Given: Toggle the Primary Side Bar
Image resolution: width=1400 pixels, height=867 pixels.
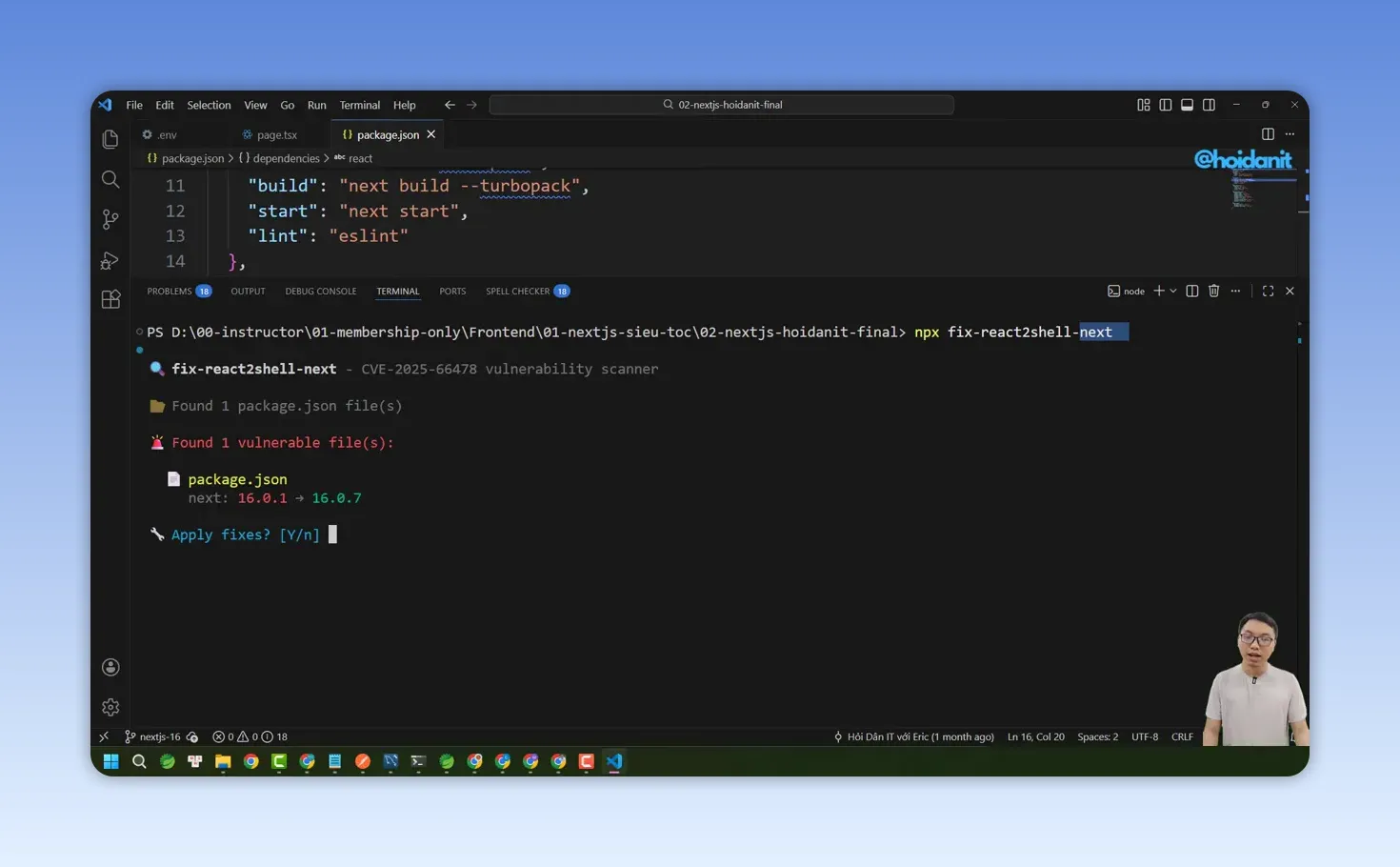Looking at the screenshot, I should pos(1166,105).
